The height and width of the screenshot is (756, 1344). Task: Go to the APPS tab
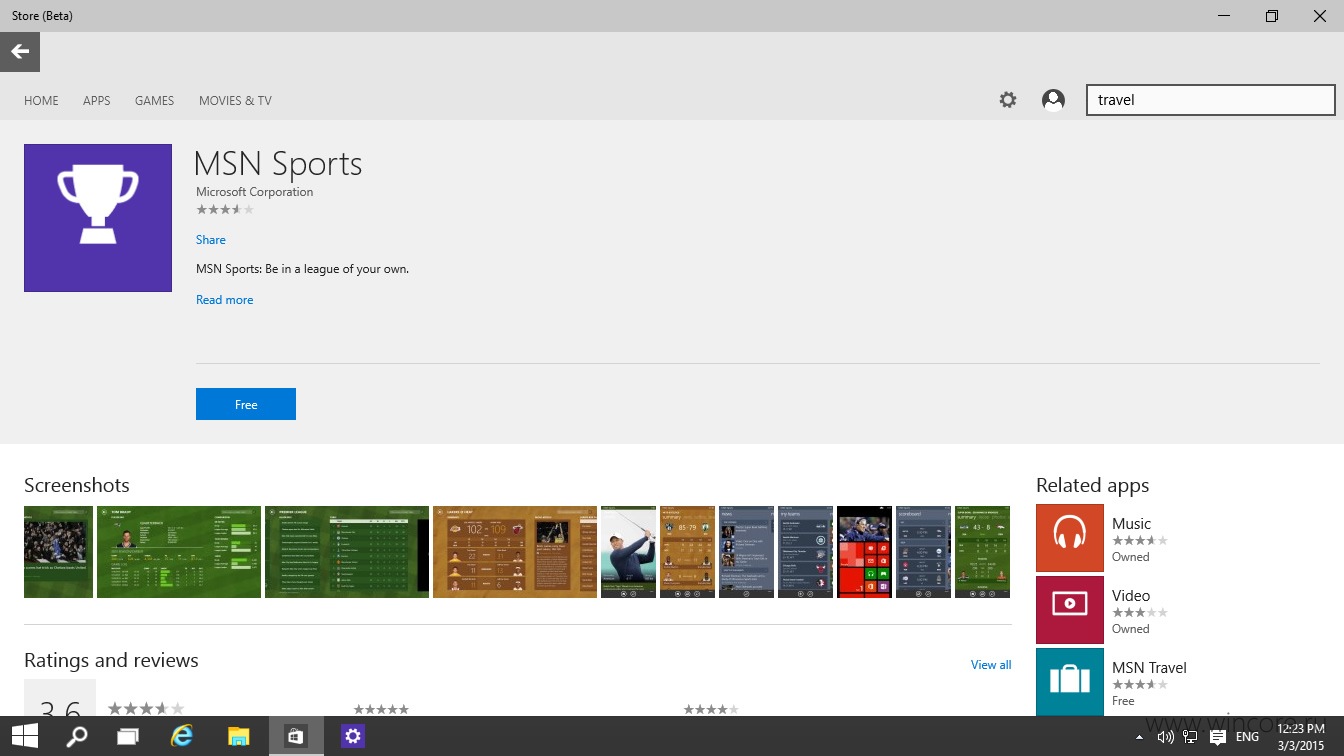pos(97,101)
